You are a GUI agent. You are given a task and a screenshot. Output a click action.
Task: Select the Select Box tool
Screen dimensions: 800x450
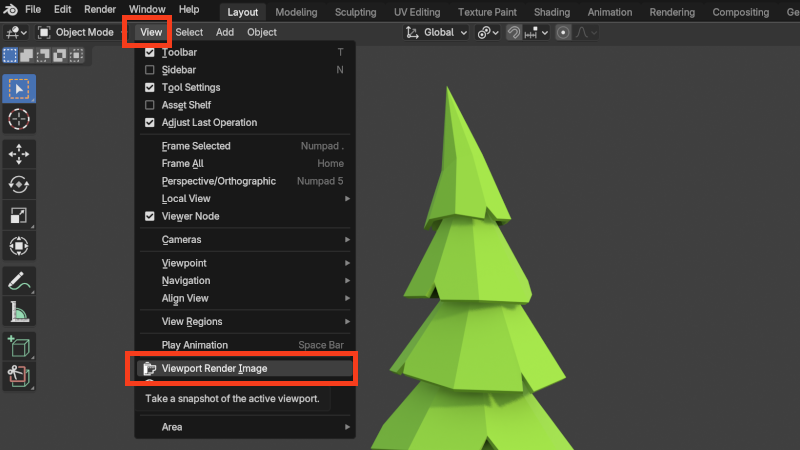click(x=19, y=89)
